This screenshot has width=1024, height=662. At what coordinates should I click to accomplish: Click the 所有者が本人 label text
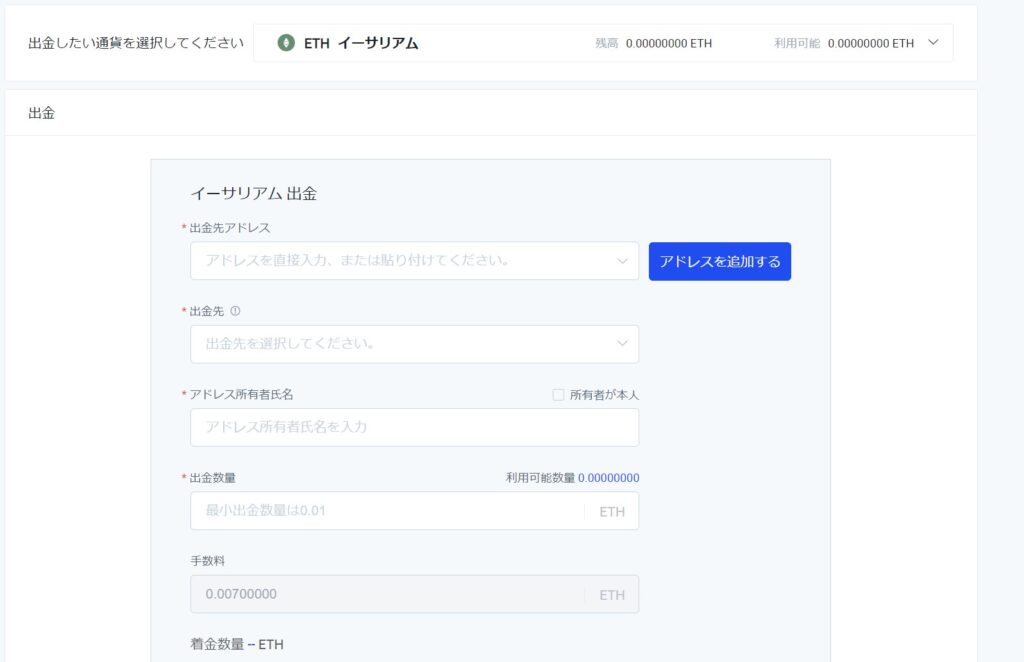point(604,395)
